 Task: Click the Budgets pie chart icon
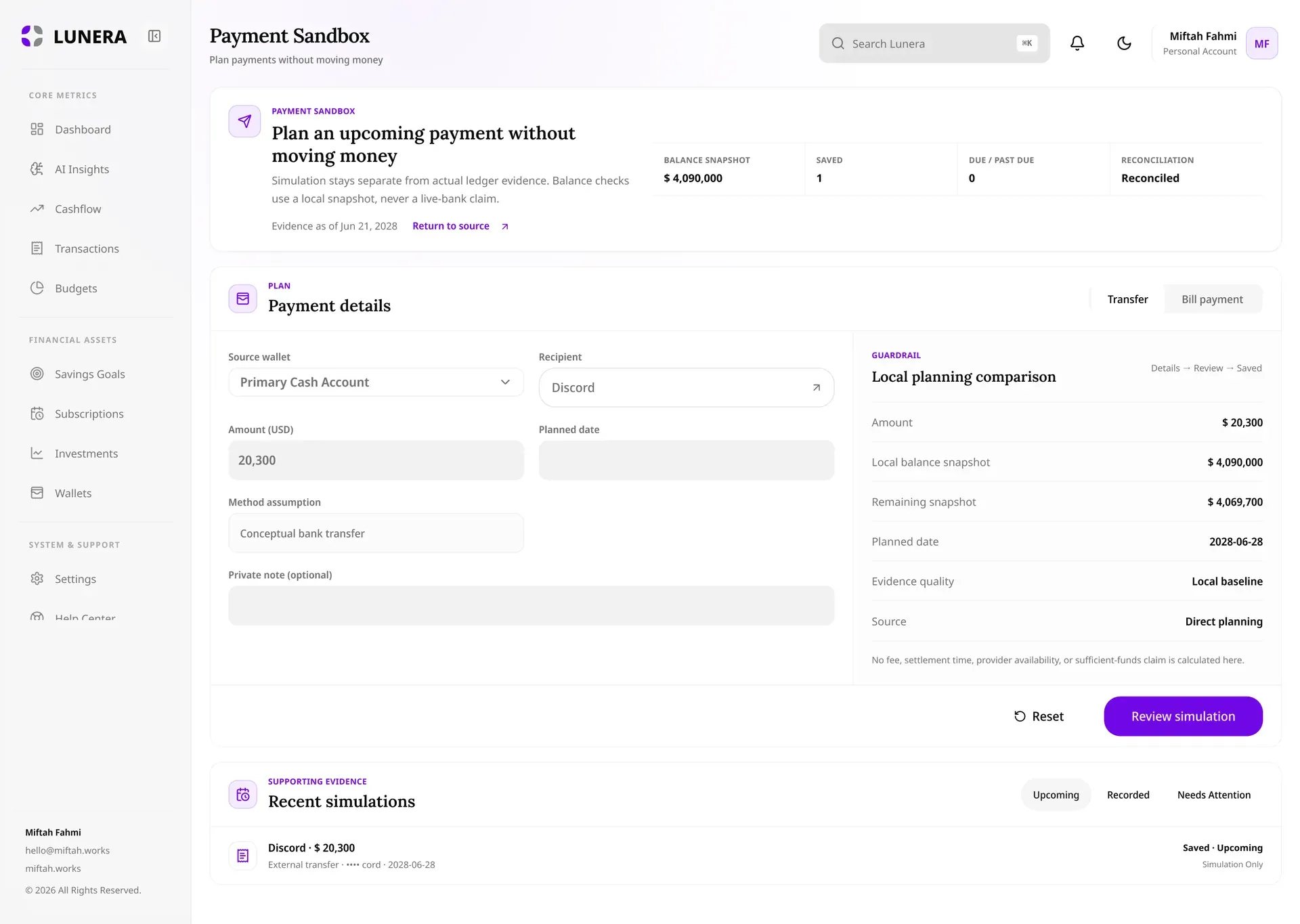pos(37,288)
